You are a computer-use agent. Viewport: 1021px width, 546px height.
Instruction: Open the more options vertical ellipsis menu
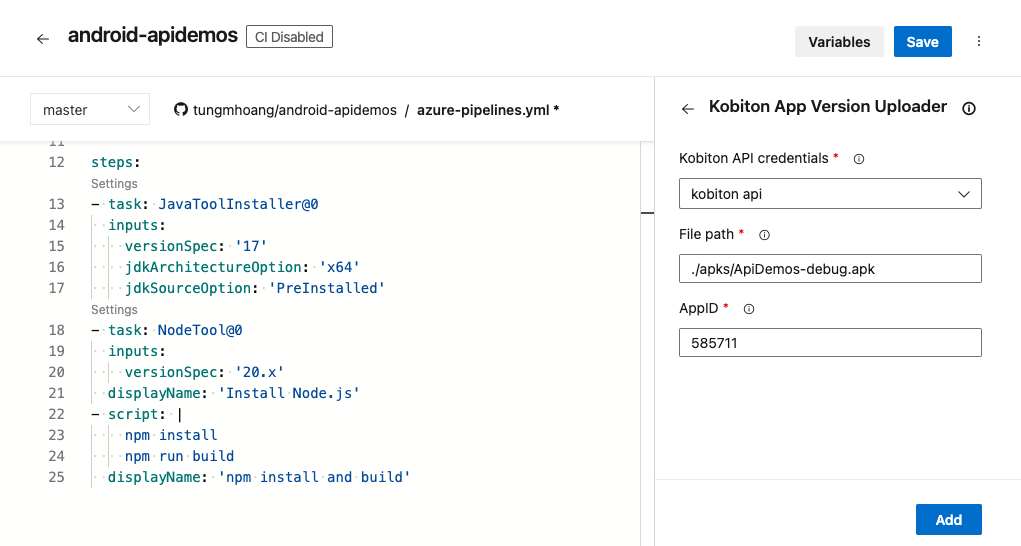(x=979, y=42)
